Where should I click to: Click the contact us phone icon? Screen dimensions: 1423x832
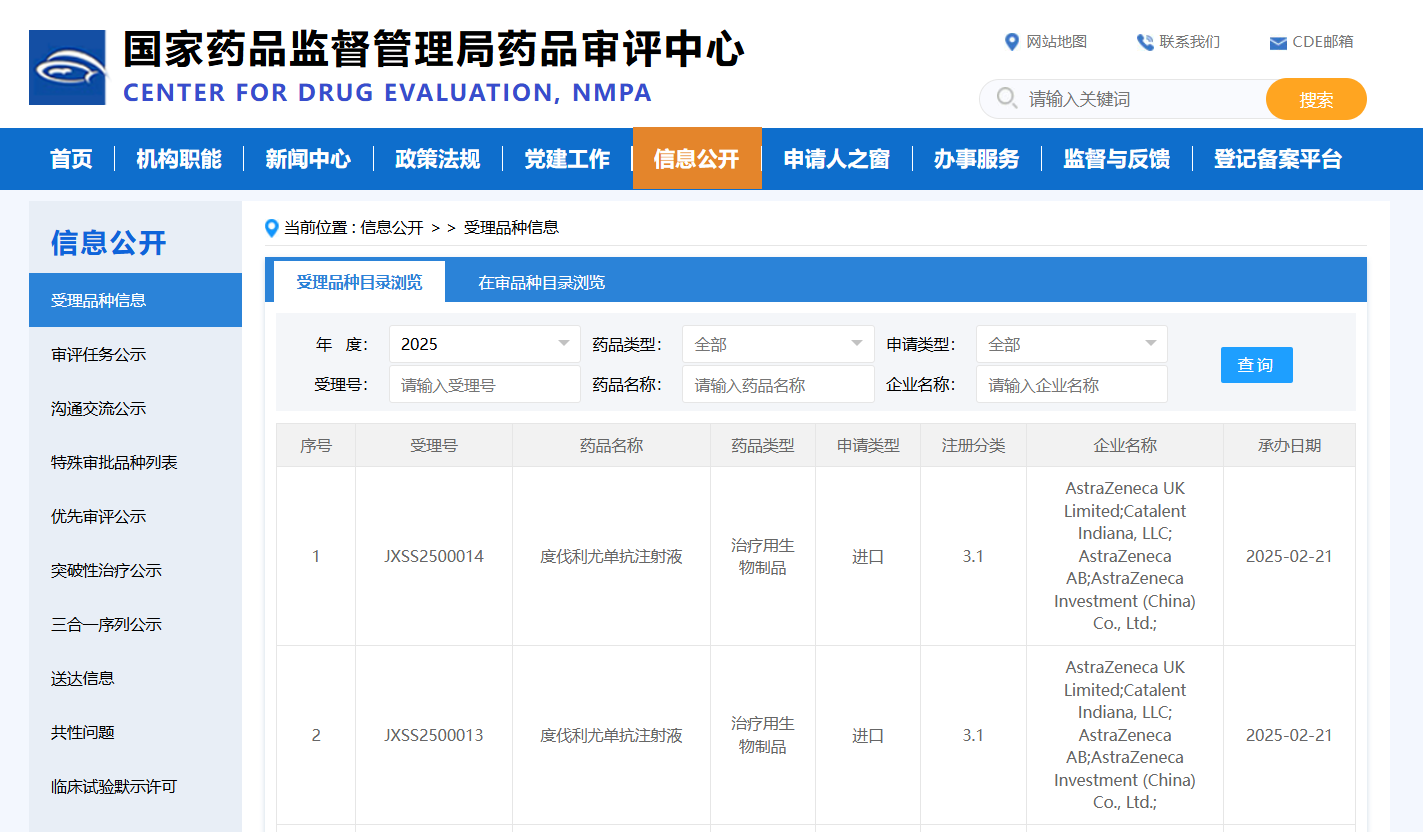click(1145, 42)
